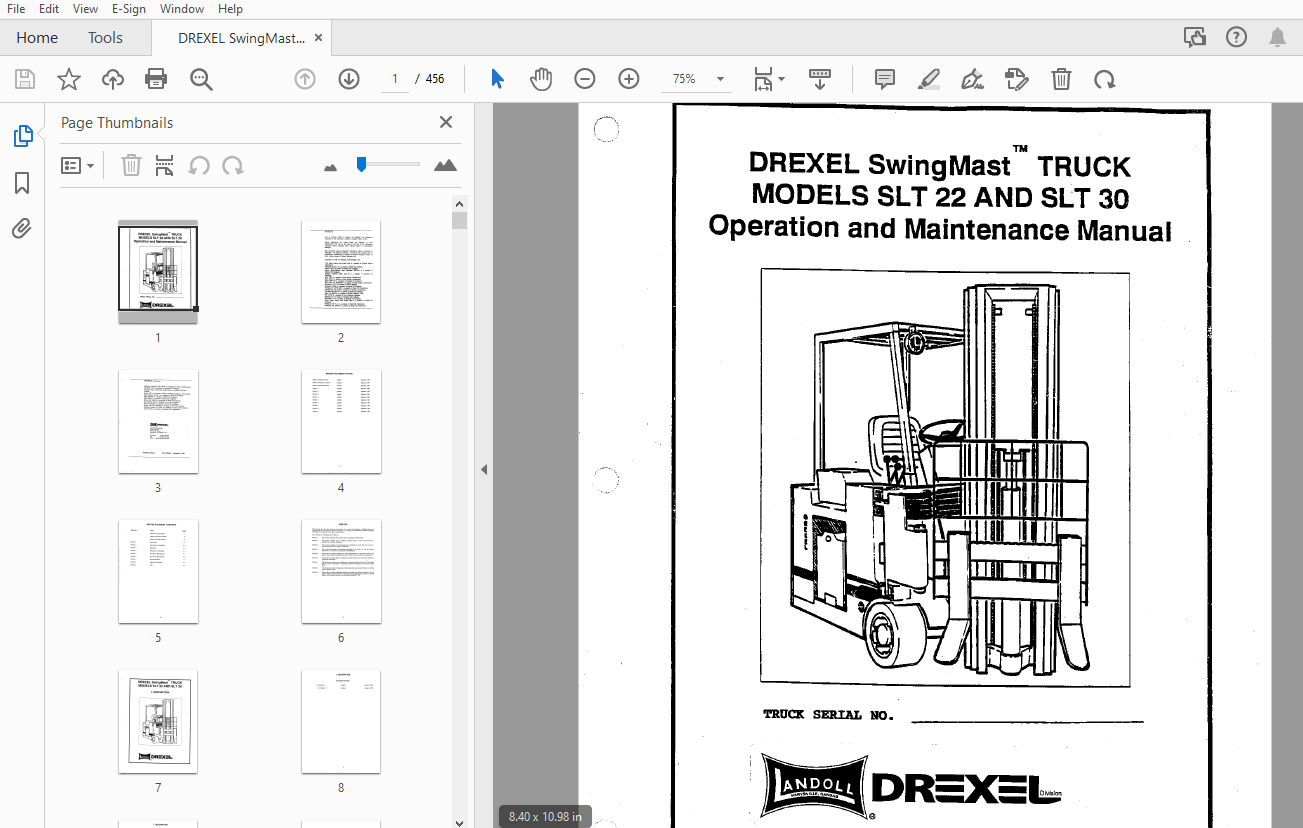1303x828 pixels.
Task: Switch to the Home tab
Action: tap(37, 38)
